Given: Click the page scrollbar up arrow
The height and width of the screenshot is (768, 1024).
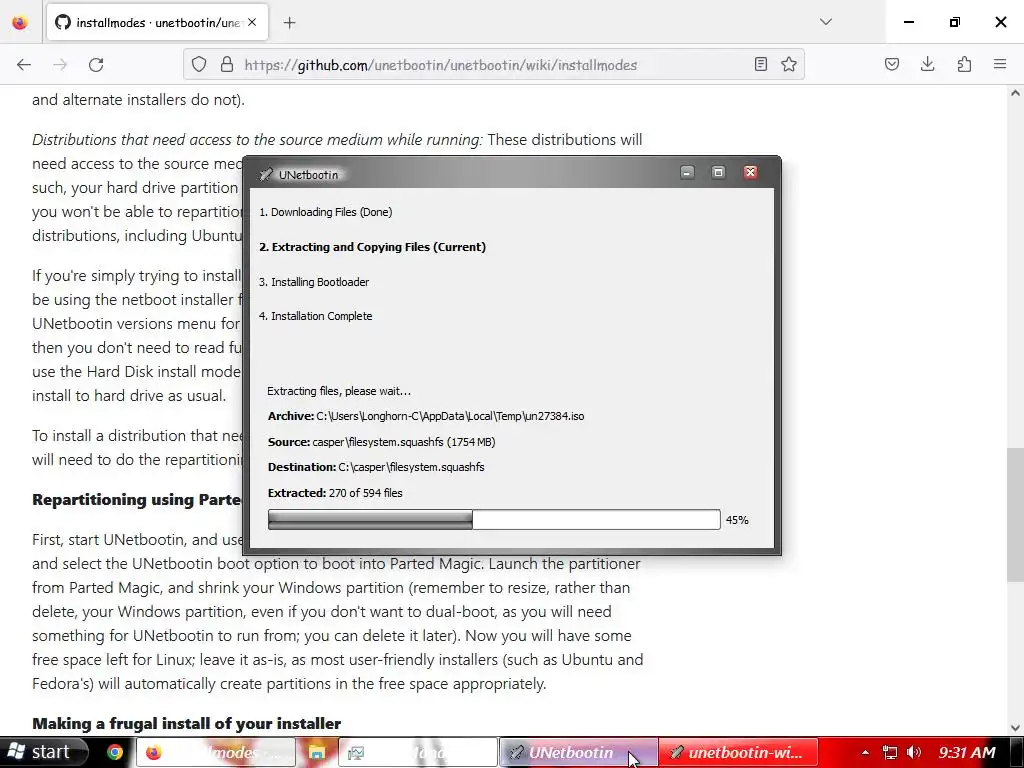Looking at the screenshot, I should pyautogui.click(x=1016, y=93).
